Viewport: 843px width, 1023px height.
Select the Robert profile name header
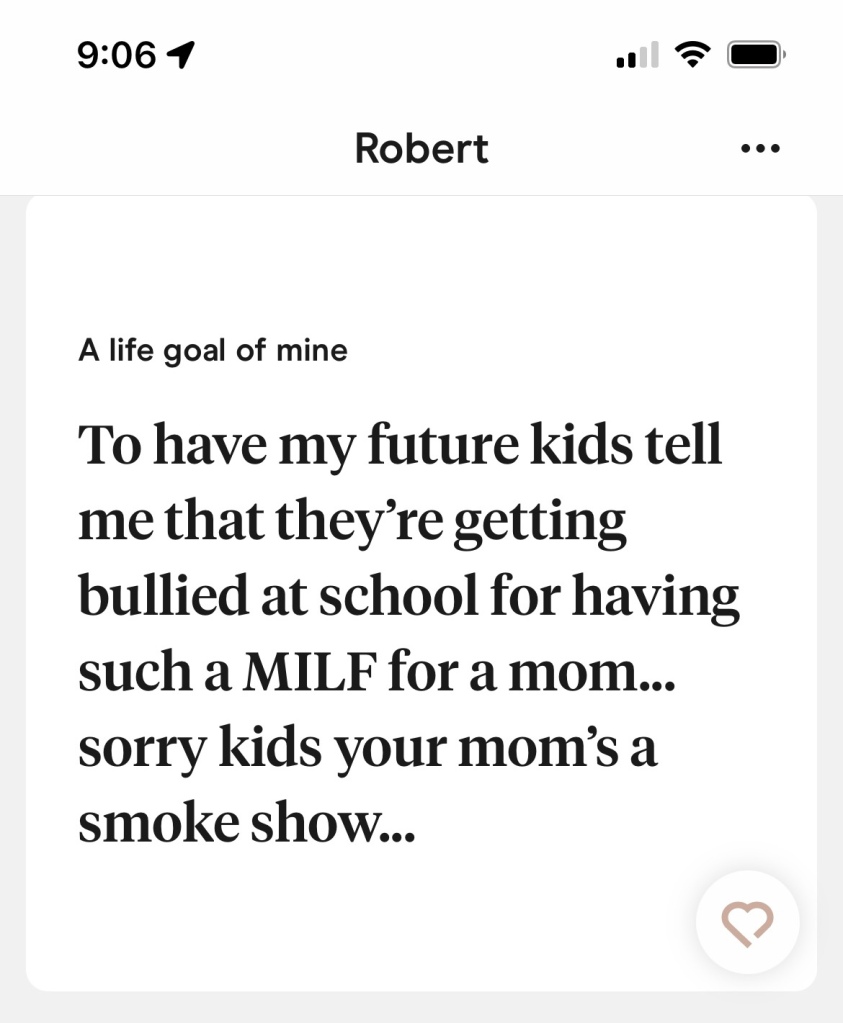point(422,149)
